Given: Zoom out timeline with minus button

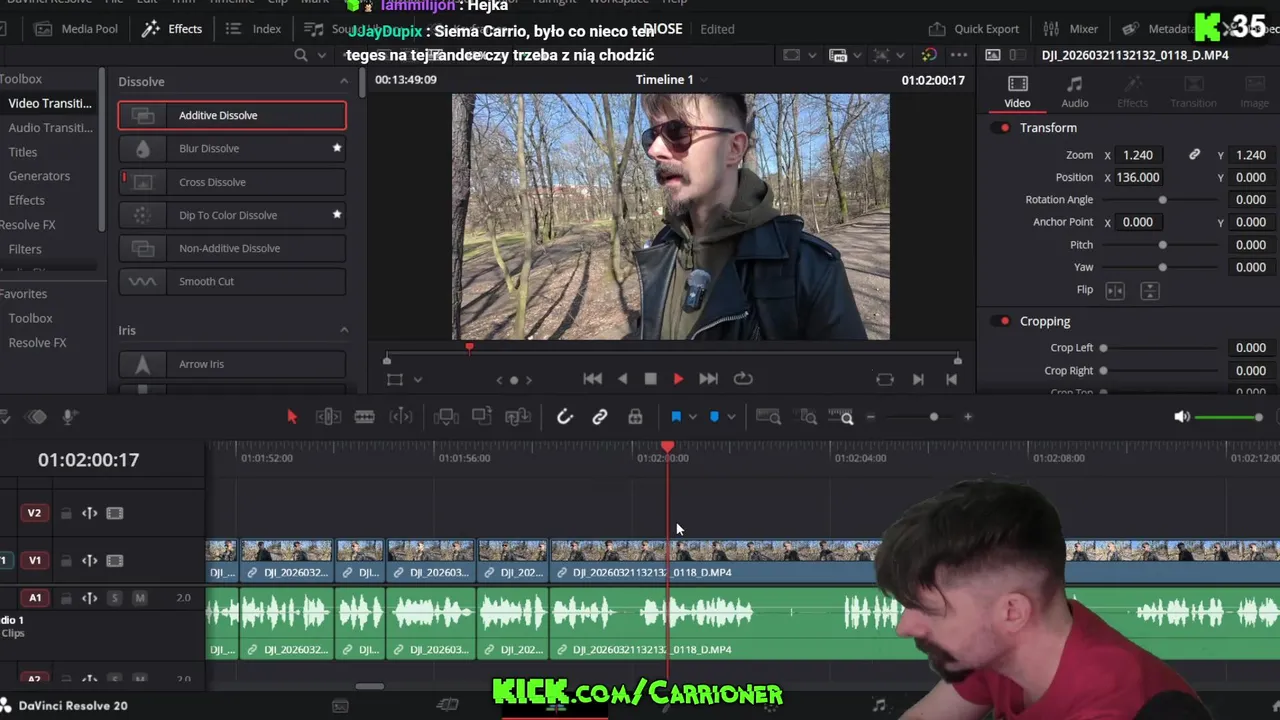Looking at the screenshot, I should pos(871,417).
